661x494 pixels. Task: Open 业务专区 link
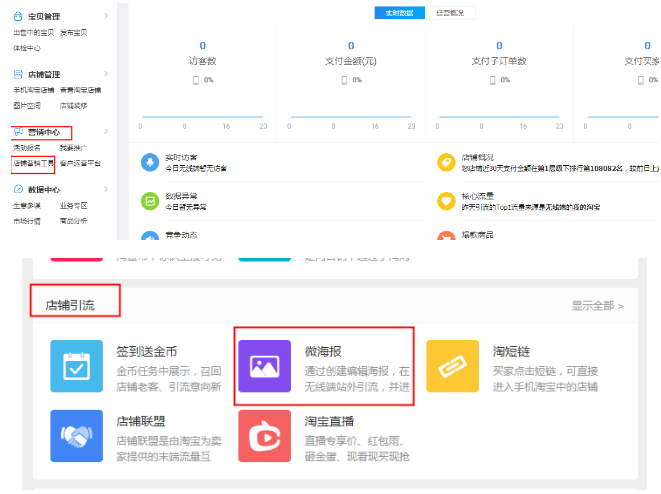(x=73, y=206)
